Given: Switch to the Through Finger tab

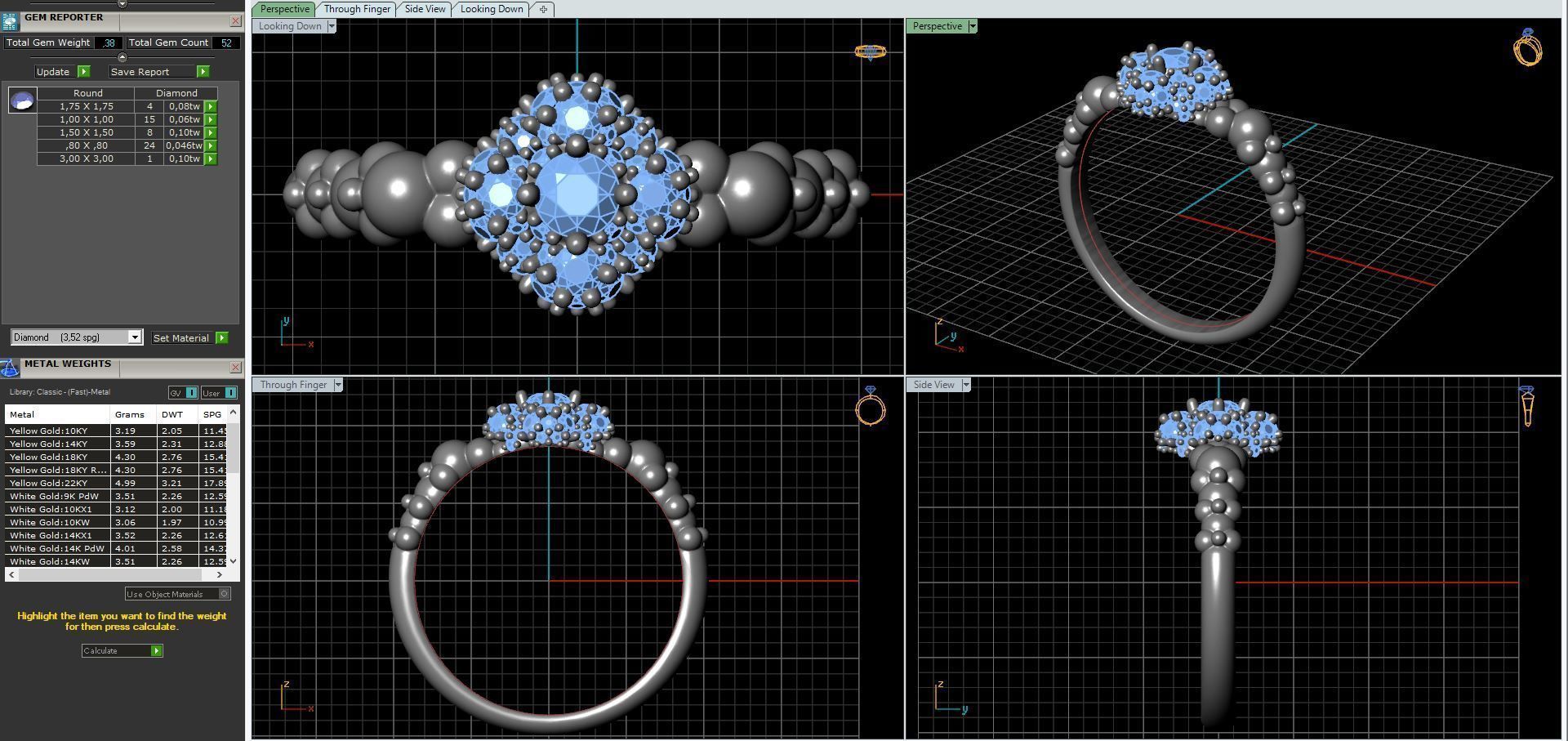Looking at the screenshot, I should coord(357,9).
